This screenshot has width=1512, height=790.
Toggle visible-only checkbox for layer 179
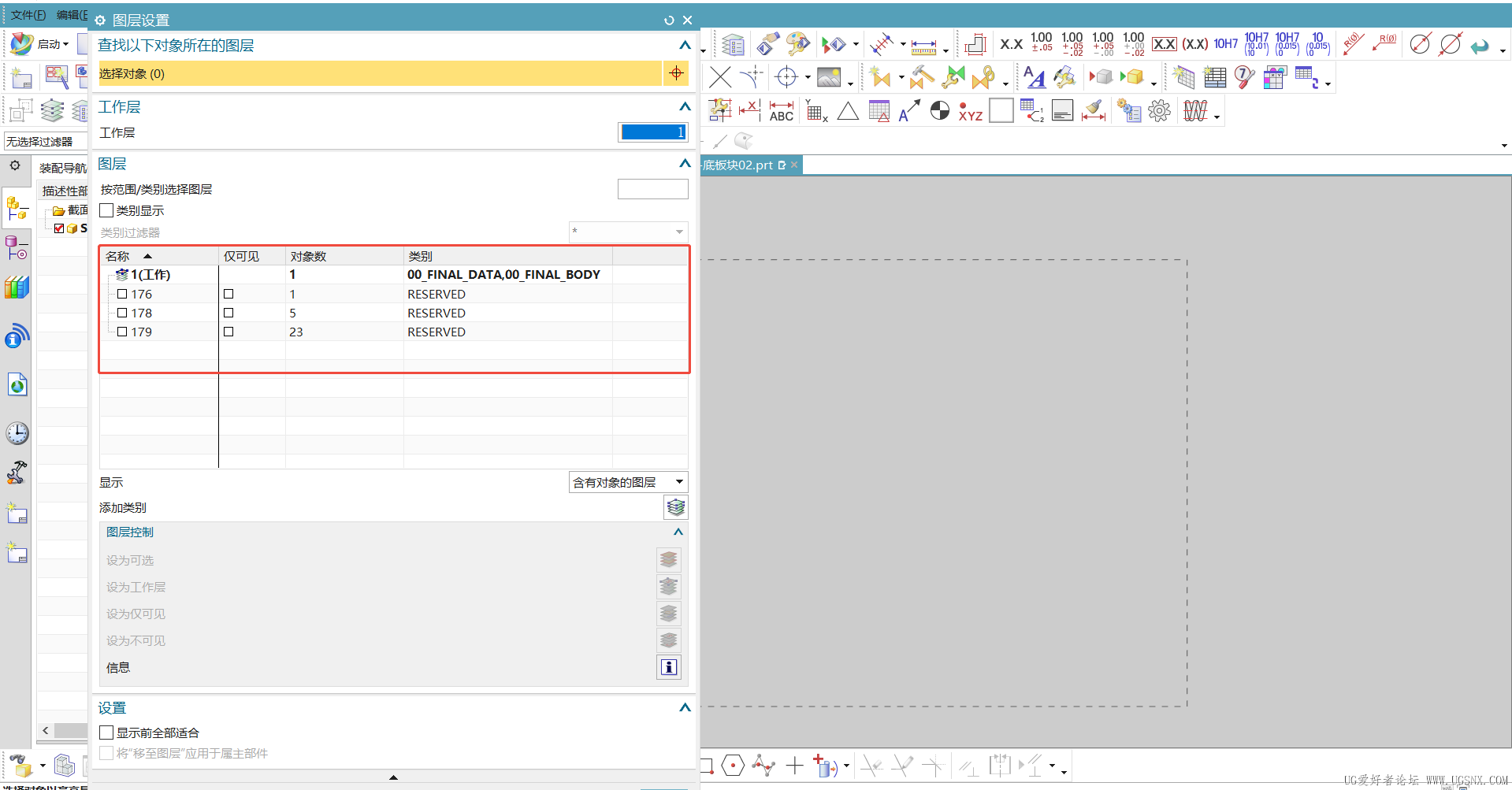tap(228, 332)
